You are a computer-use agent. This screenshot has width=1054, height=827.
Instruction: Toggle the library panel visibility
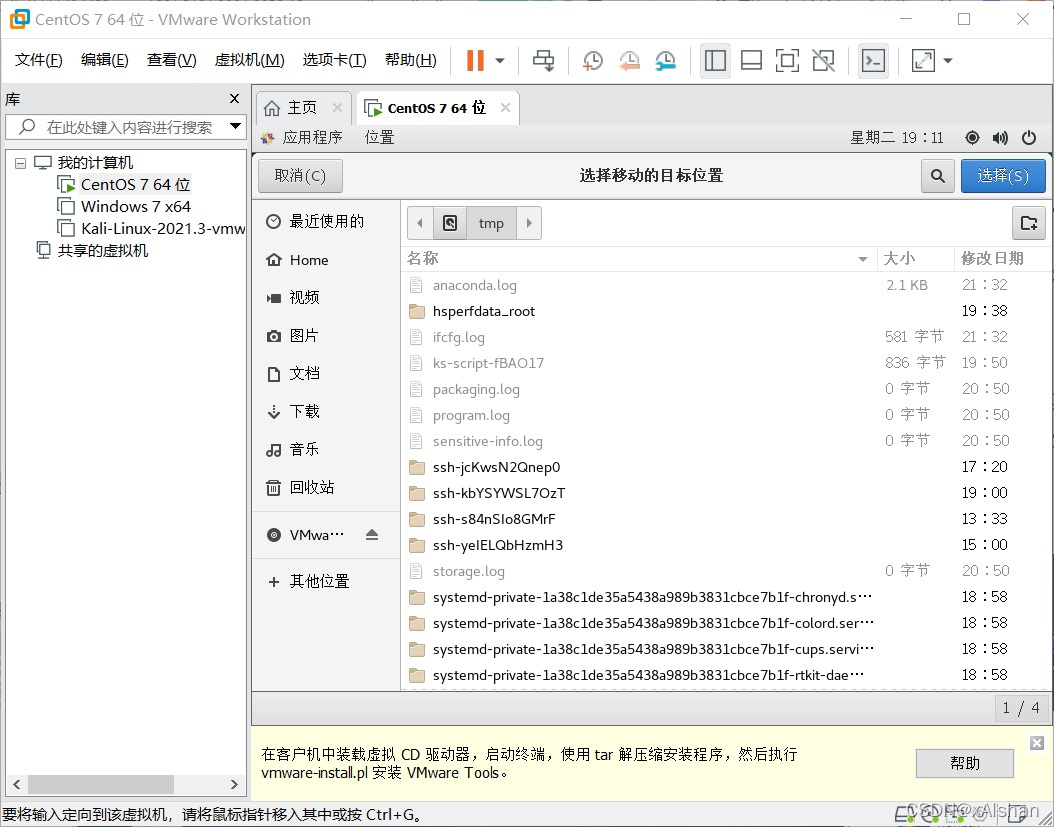click(715, 61)
